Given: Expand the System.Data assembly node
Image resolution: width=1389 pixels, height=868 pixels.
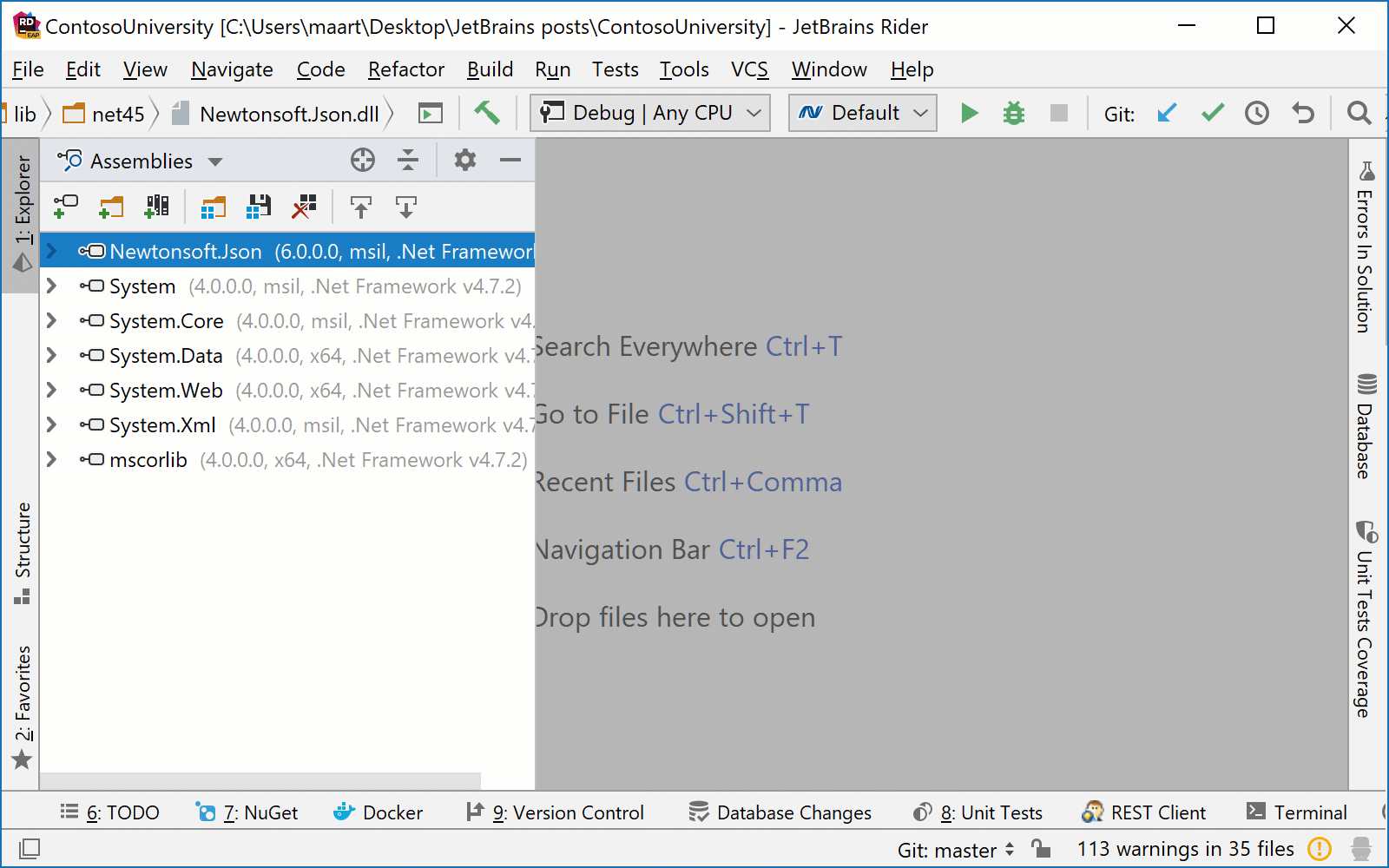Looking at the screenshot, I should coord(51,355).
